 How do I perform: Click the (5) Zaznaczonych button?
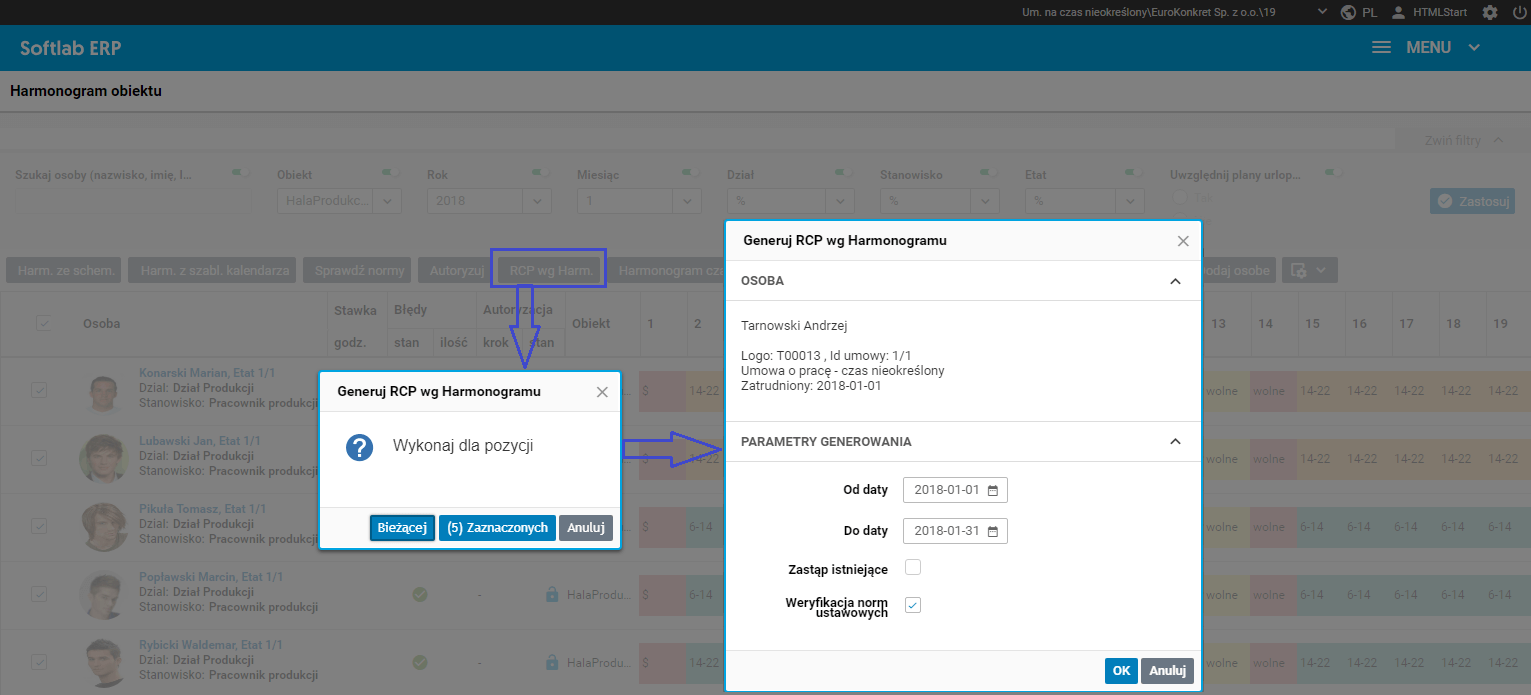pyautogui.click(x=497, y=528)
